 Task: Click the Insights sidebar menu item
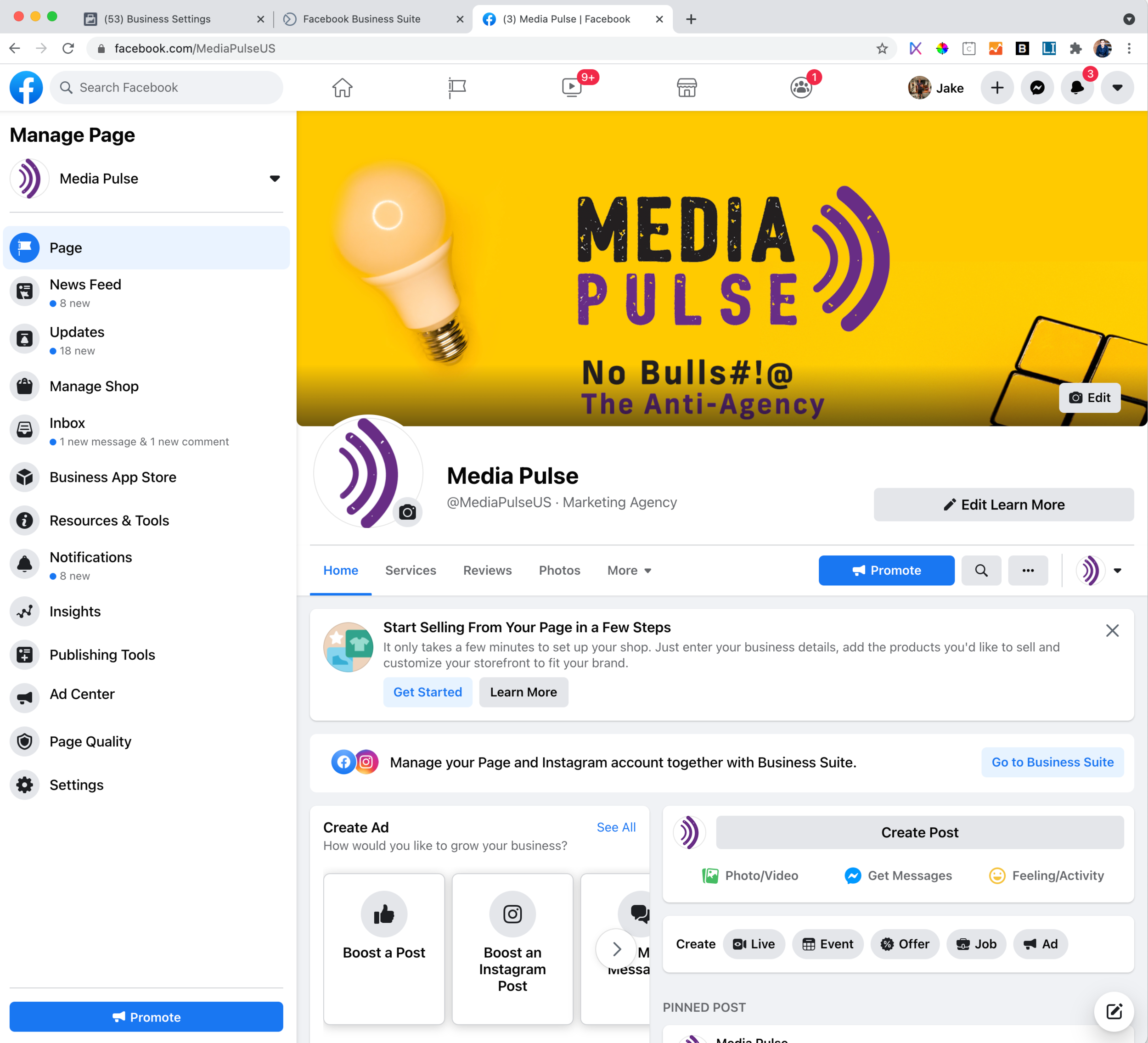pyautogui.click(x=75, y=611)
